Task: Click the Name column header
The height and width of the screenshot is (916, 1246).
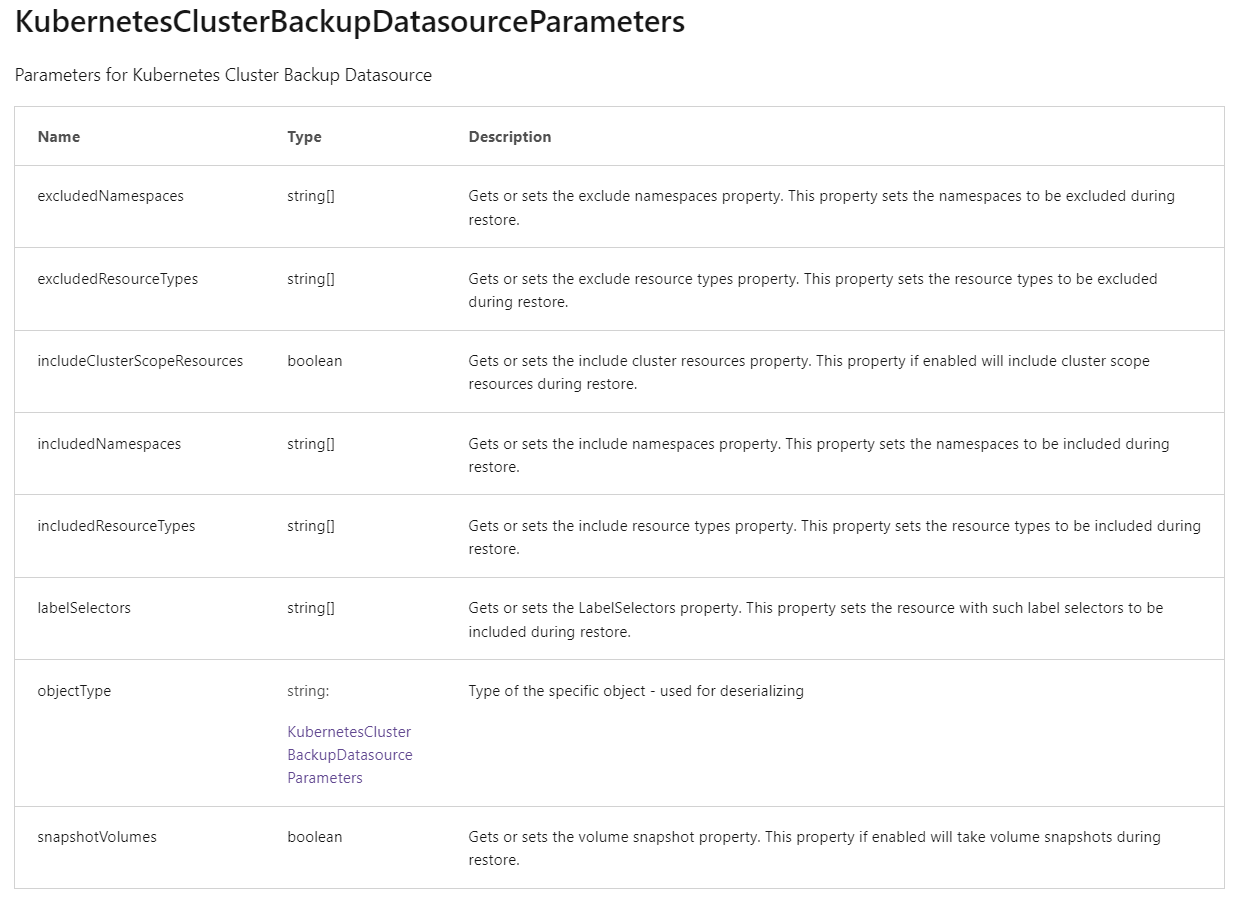Action: pyautogui.click(x=58, y=136)
